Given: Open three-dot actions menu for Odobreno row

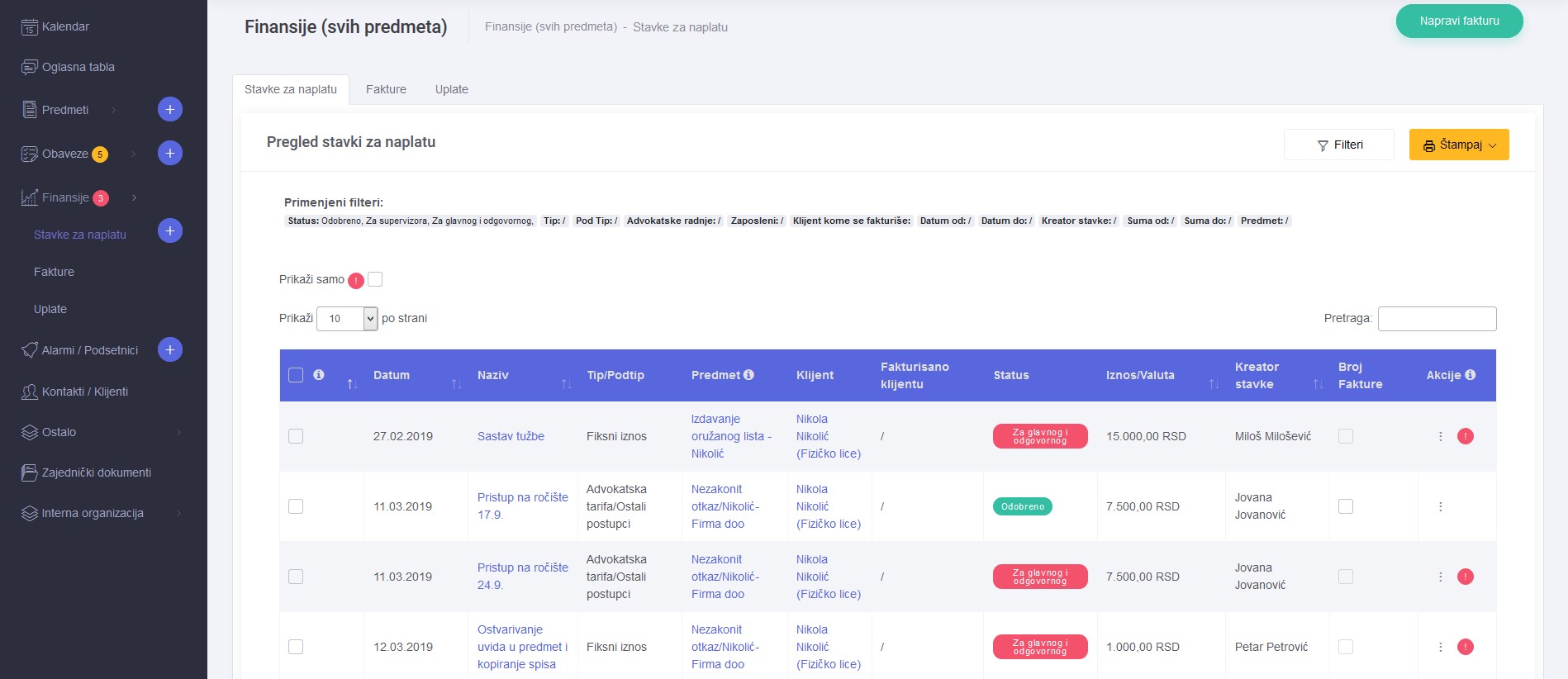Looking at the screenshot, I should pos(1440,506).
